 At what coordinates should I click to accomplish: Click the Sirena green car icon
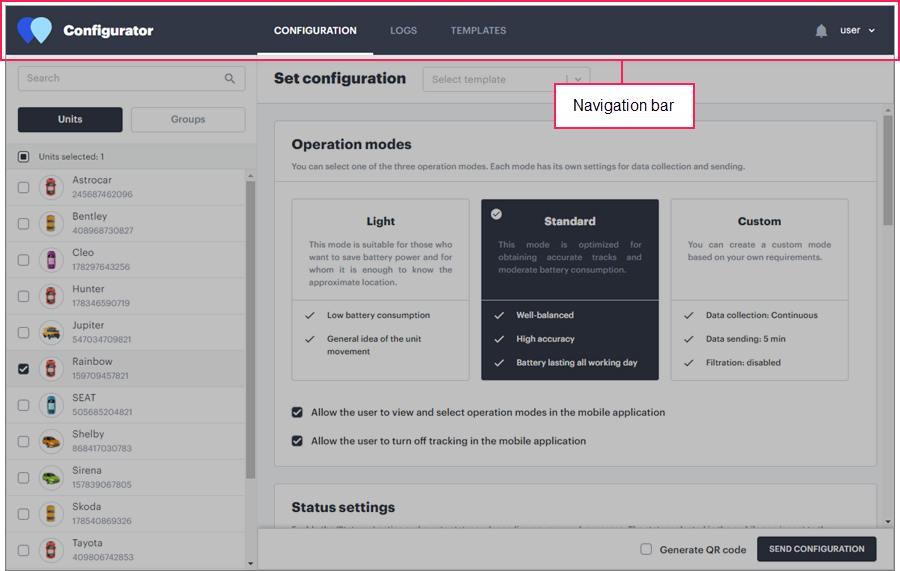tap(51, 477)
